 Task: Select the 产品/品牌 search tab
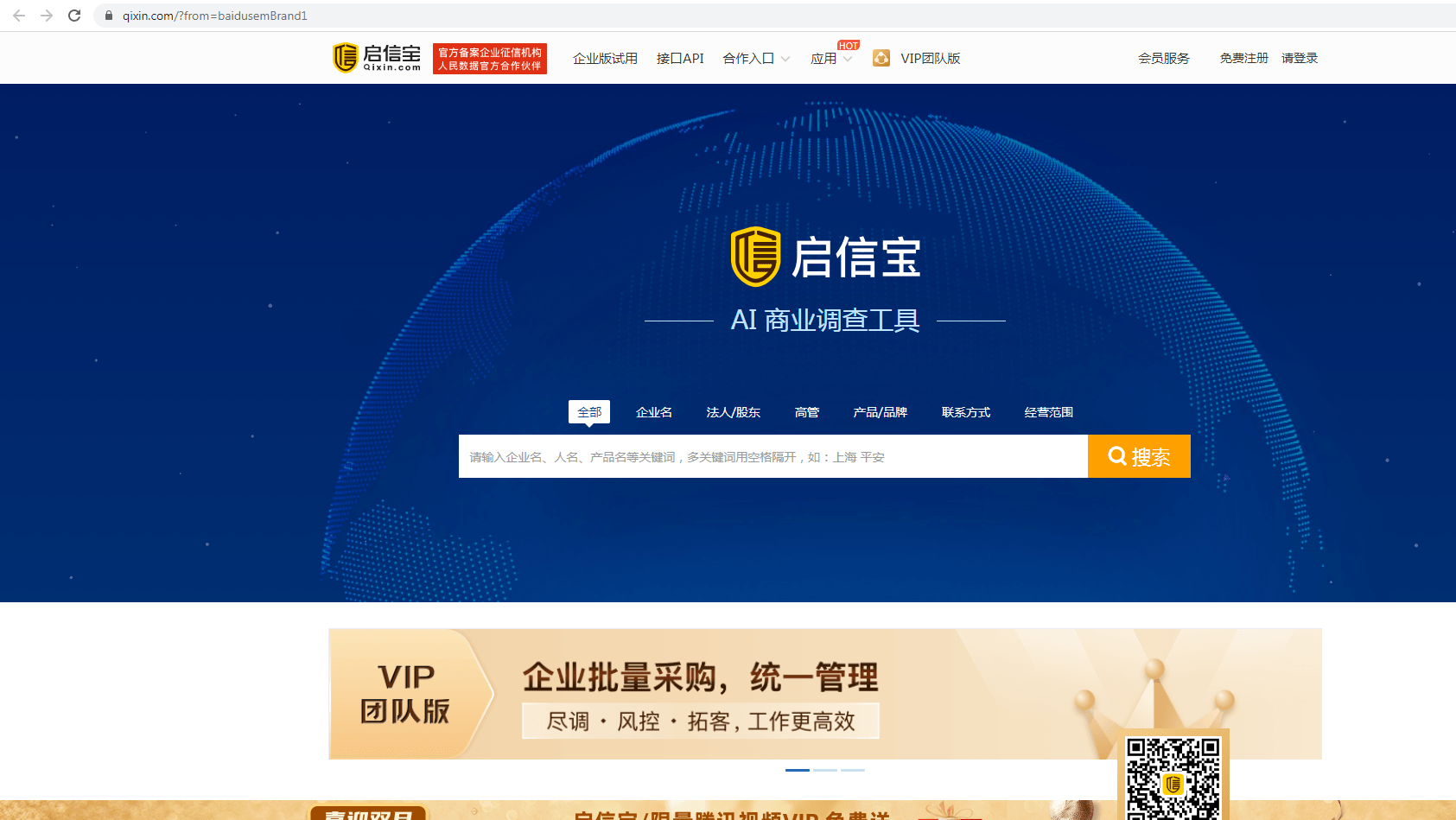click(x=881, y=412)
